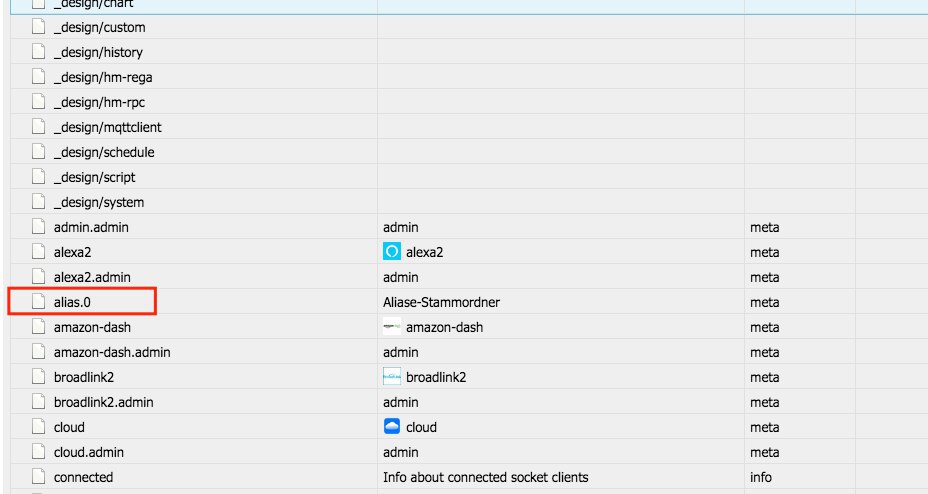The image size is (928, 494).
Task: Select the _design/system entry
Action: (x=99, y=202)
